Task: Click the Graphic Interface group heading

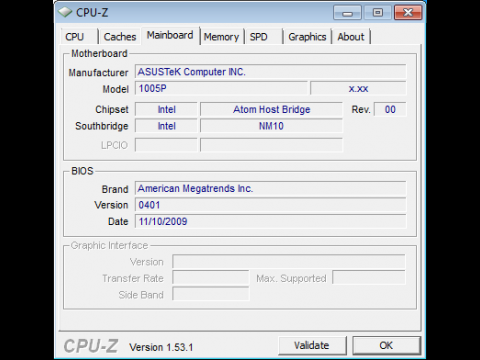Action: click(x=109, y=245)
